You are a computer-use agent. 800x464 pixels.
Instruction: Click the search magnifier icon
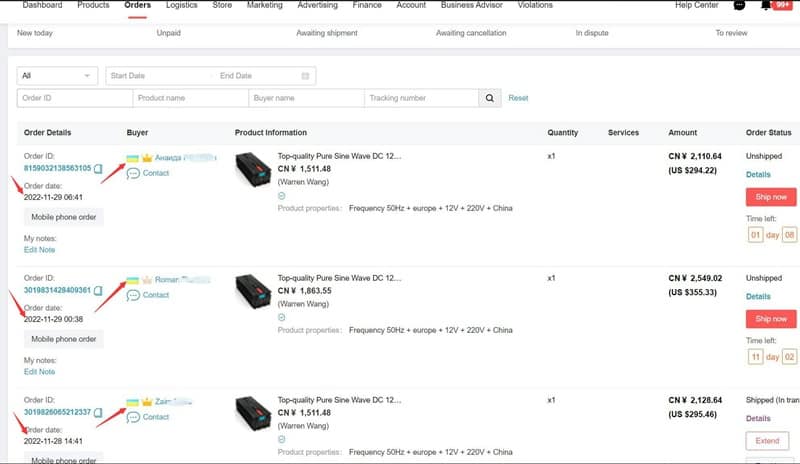(x=489, y=98)
